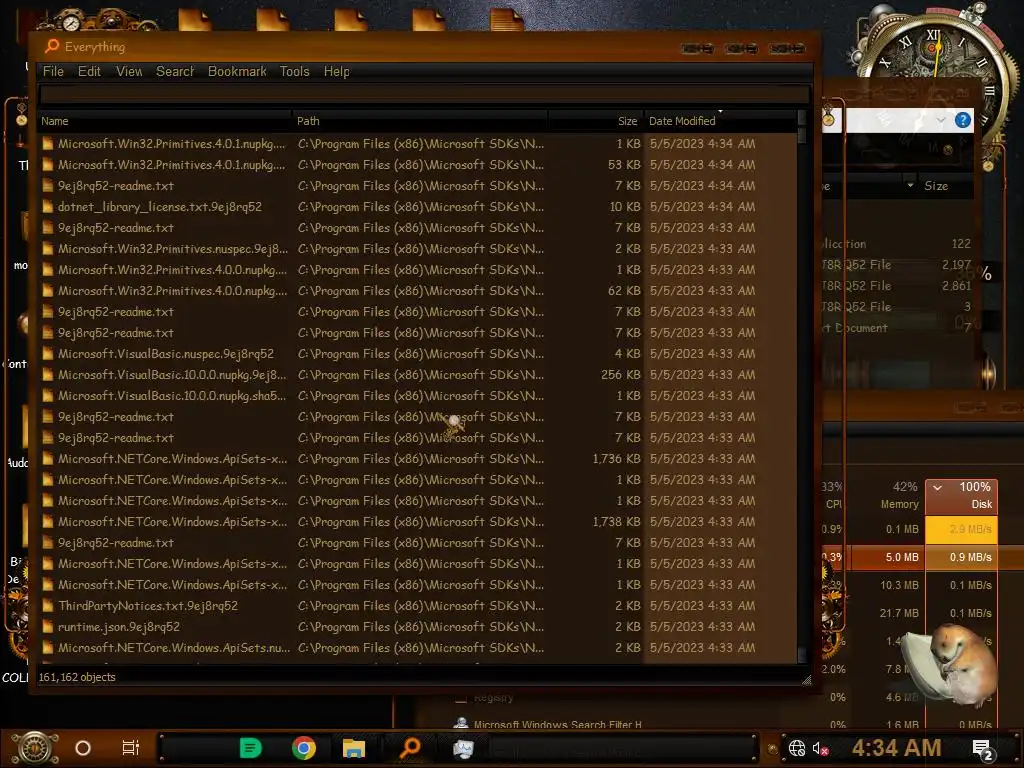The width and height of the screenshot is (1024, 768).
Task: Click the 2.9 MB/s disk usage cell
Action: [961, 530]
